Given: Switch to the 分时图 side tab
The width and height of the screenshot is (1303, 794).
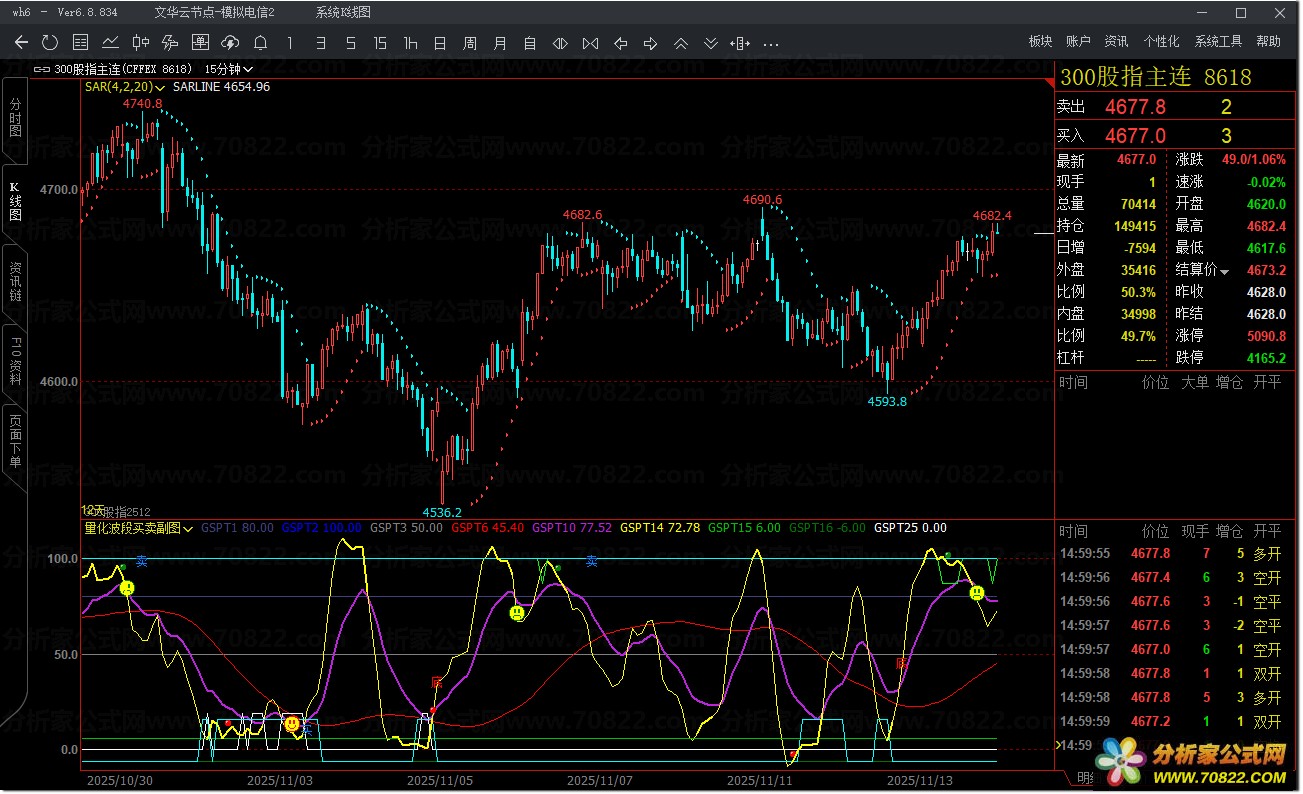Looking at the screenshot, I should click(x=15, y=117).
